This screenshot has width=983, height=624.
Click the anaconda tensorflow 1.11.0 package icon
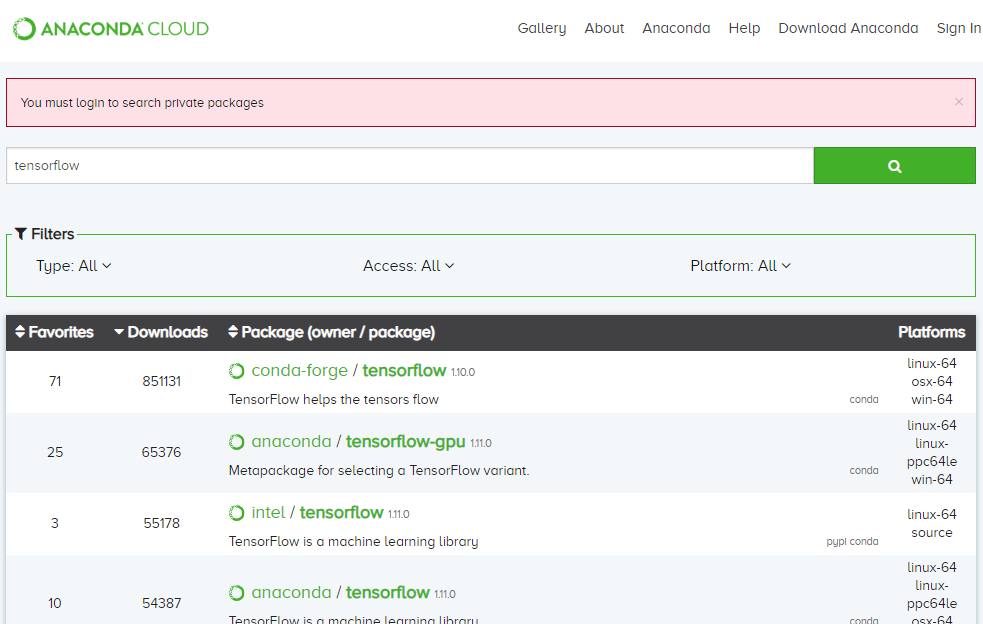click(236, 593)
